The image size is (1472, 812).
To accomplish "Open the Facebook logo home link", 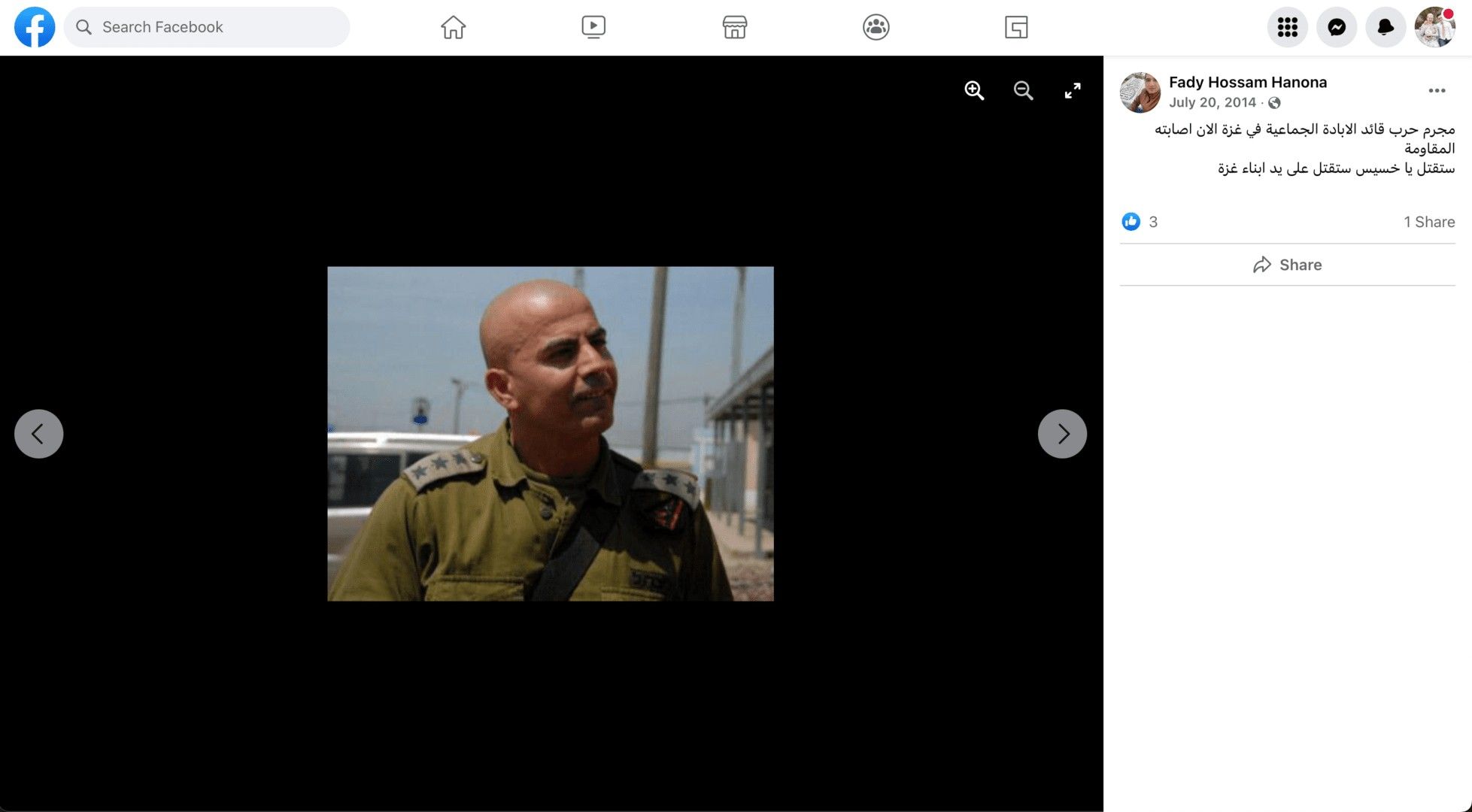I will [35, 27].
